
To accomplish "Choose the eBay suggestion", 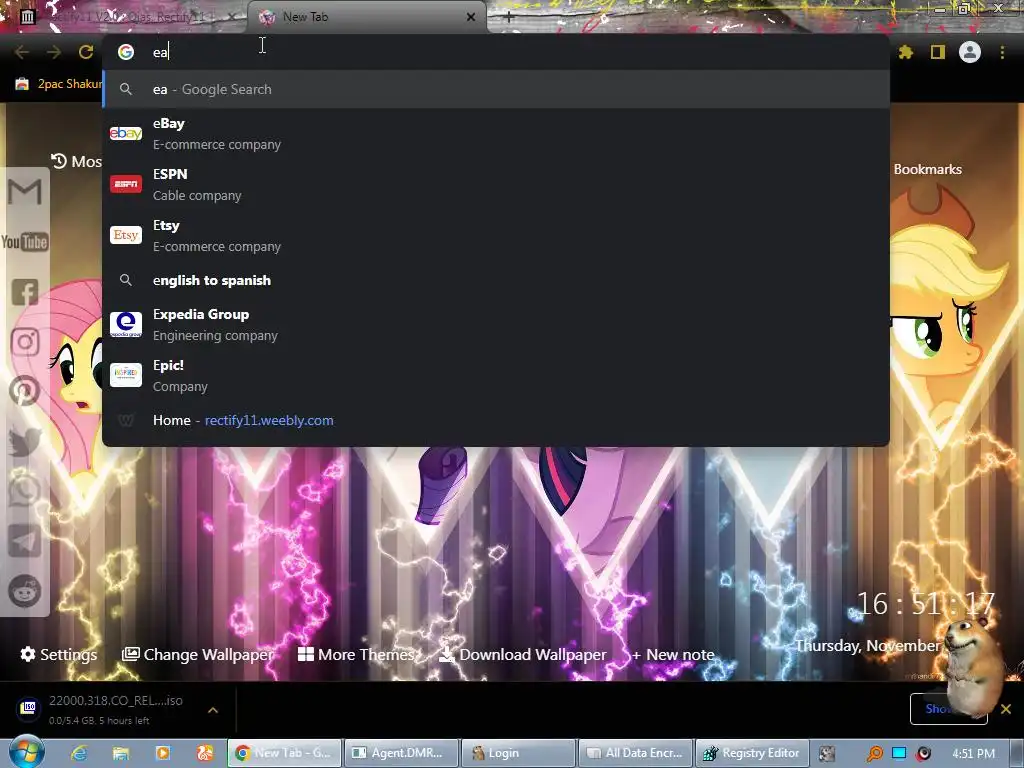I will click(496, 134).
